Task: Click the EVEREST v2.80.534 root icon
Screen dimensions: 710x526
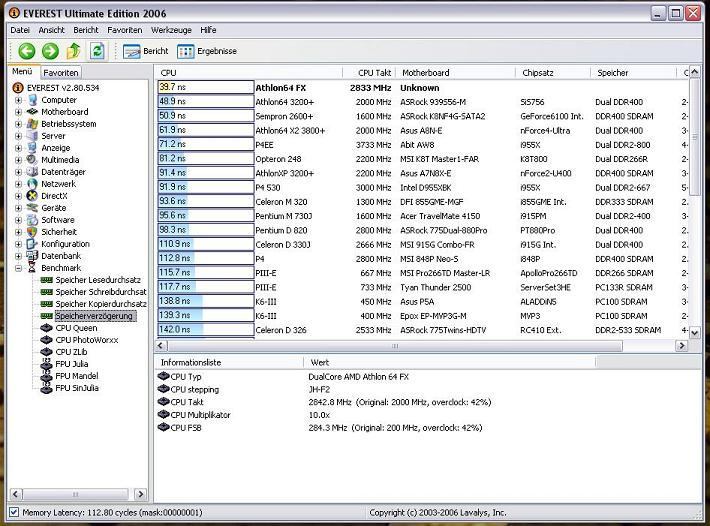Action: [x=18, y=88]
